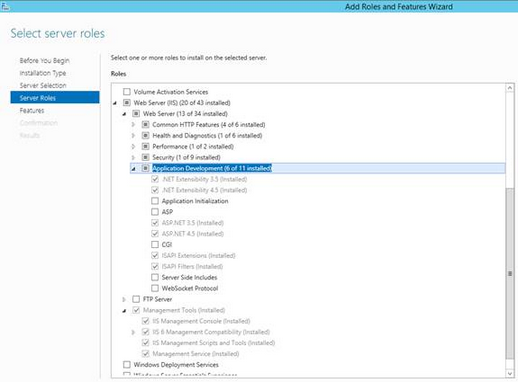Screen dimensions: 518x382
Task: Click the Confirmation step in the sidebar
Action: pyautogui.click(x=38, y=123)
